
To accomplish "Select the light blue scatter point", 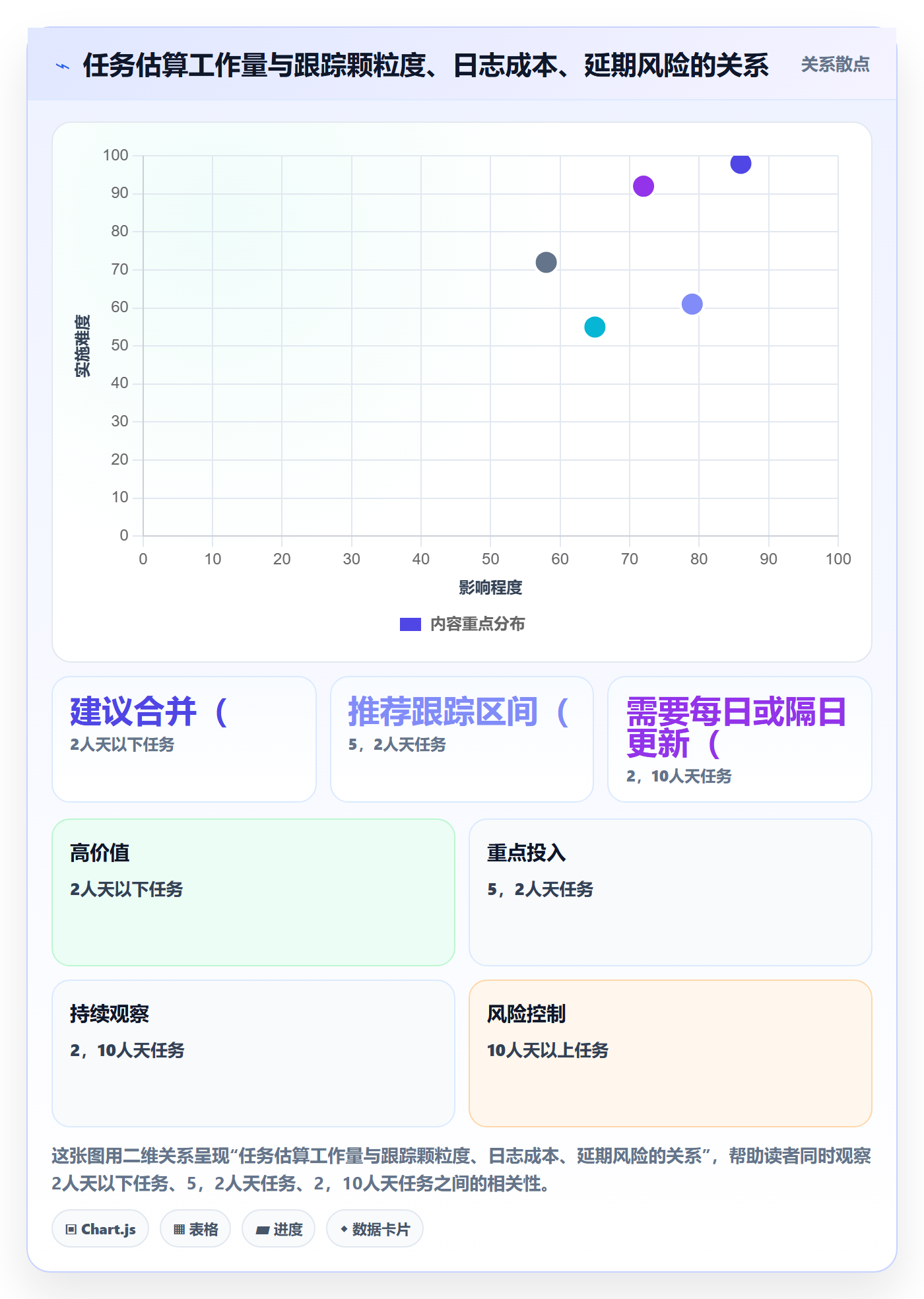I will (x=692, y=304).
